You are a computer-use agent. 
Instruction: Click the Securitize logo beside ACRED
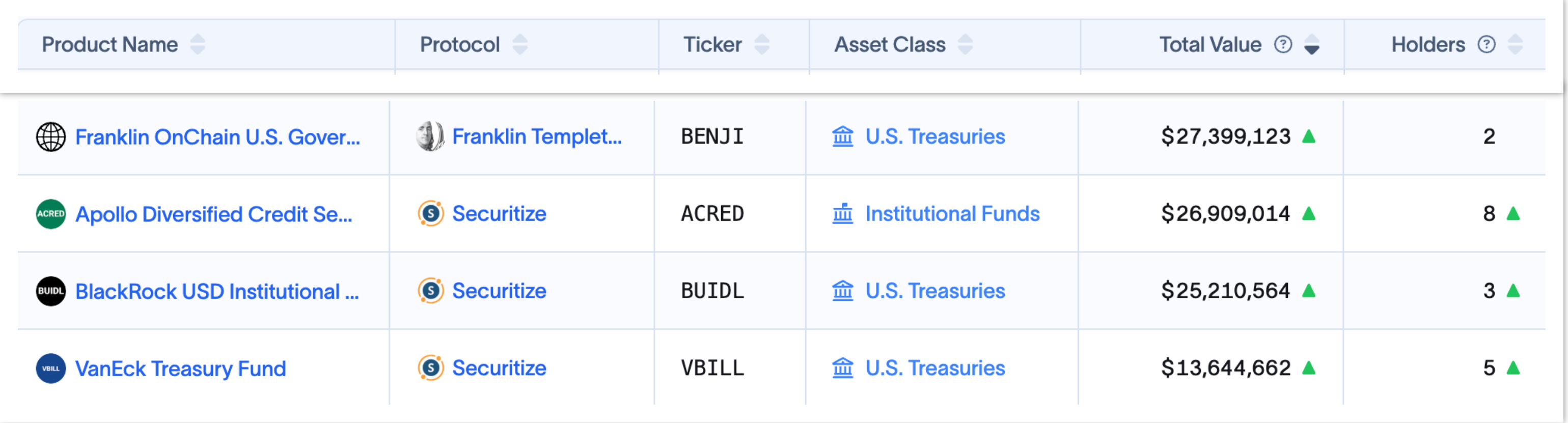point(430,214)
